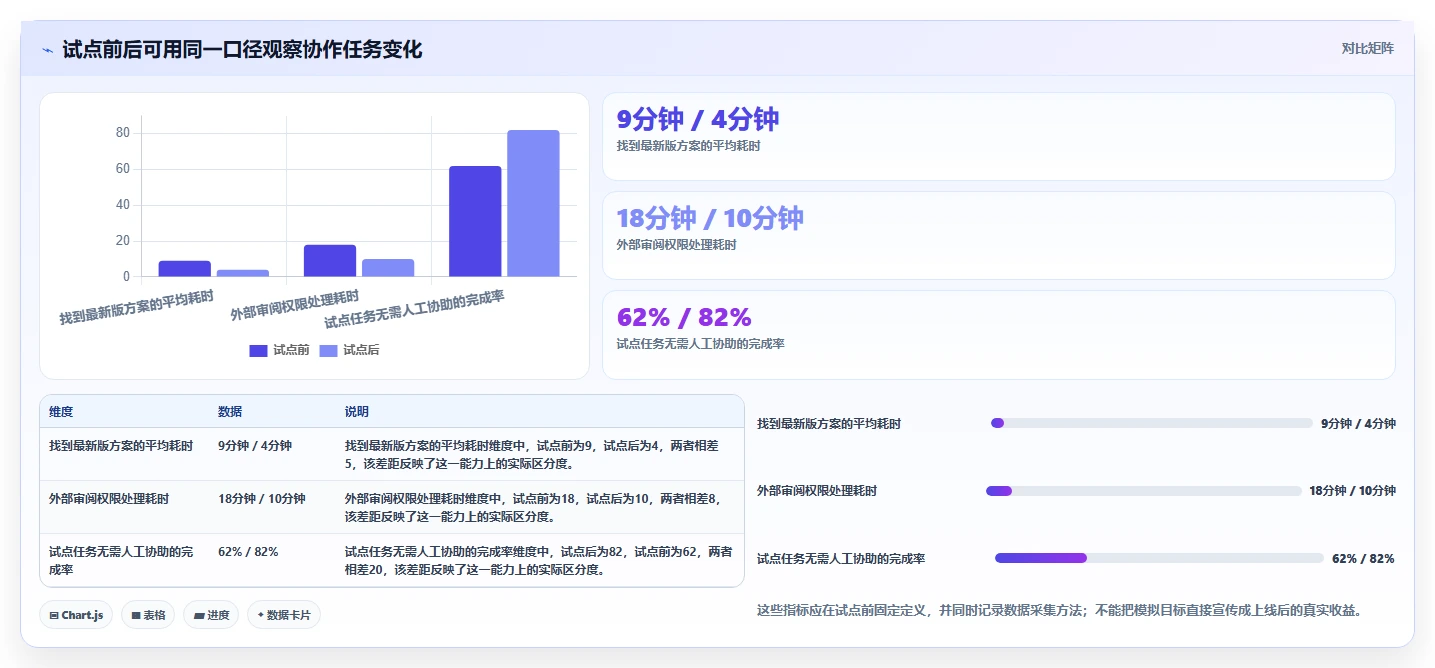Click the 试点后 bar for 找到最新版方案的平均耗时
This screenshot has height=668, width=1435.
pyautogui.click(x=243, y=273)
